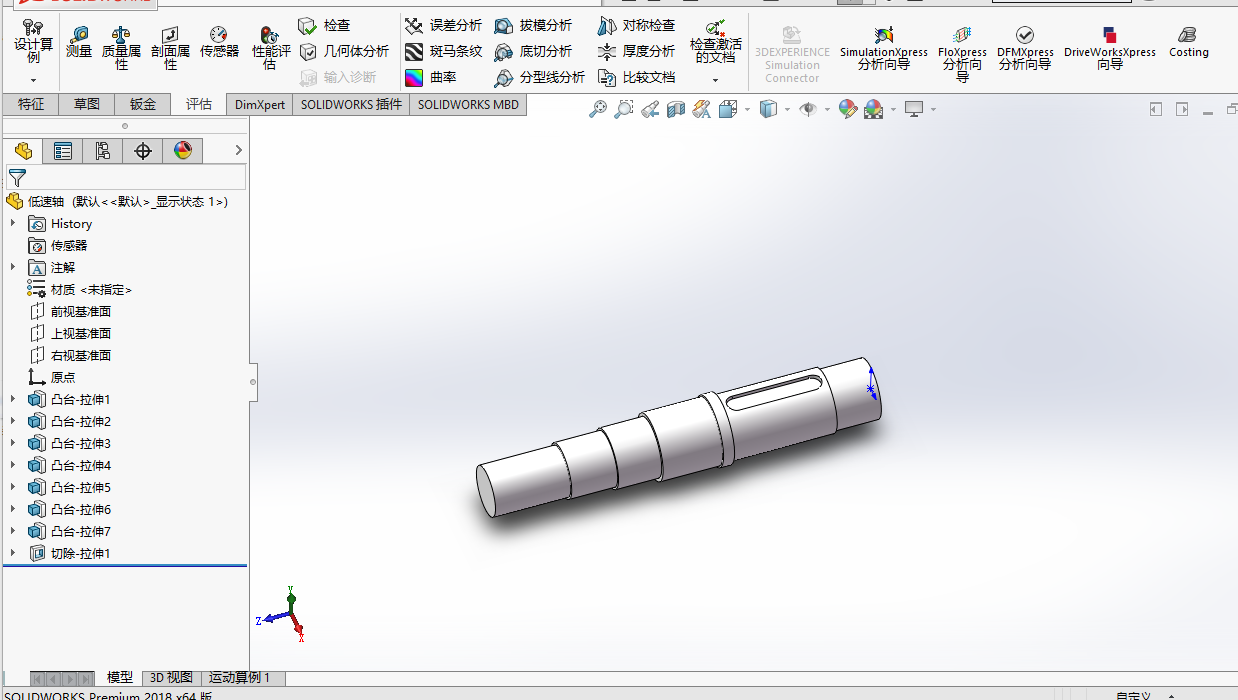Open Mass Properties (质量属性)
The height and width of the screenshot is (700, 1238).
(121, 48)
